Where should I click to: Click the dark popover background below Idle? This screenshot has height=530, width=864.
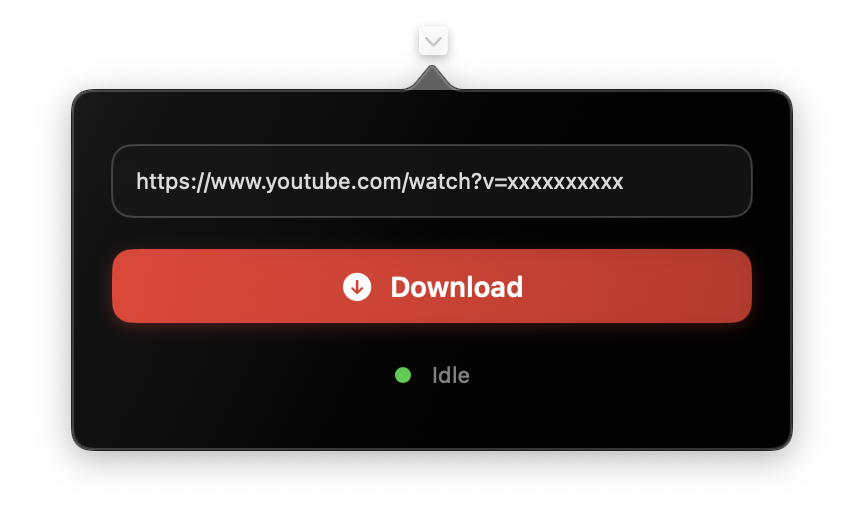tap(432, 419)
